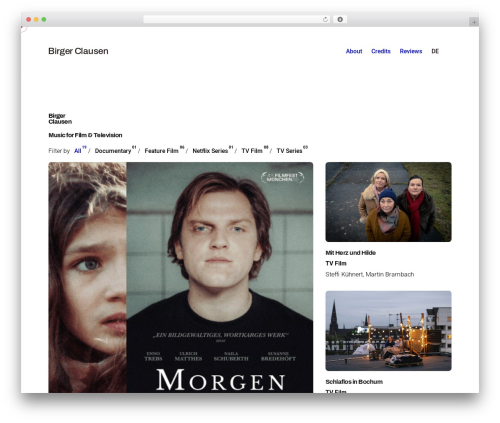
Task: Open the Mit Herz und Hilde thumbnail
Action: tap(388, 202)
